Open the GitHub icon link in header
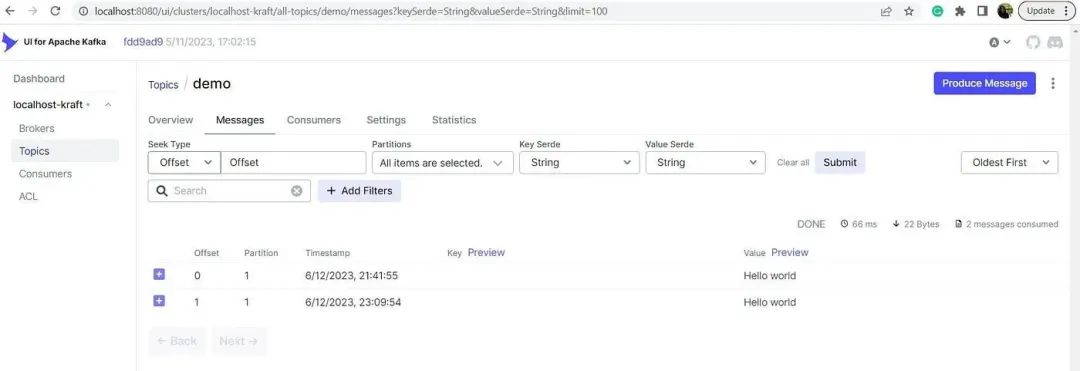Image resolution: width=1080 pixels, height=371 pixels. (x=1032, y=42)
